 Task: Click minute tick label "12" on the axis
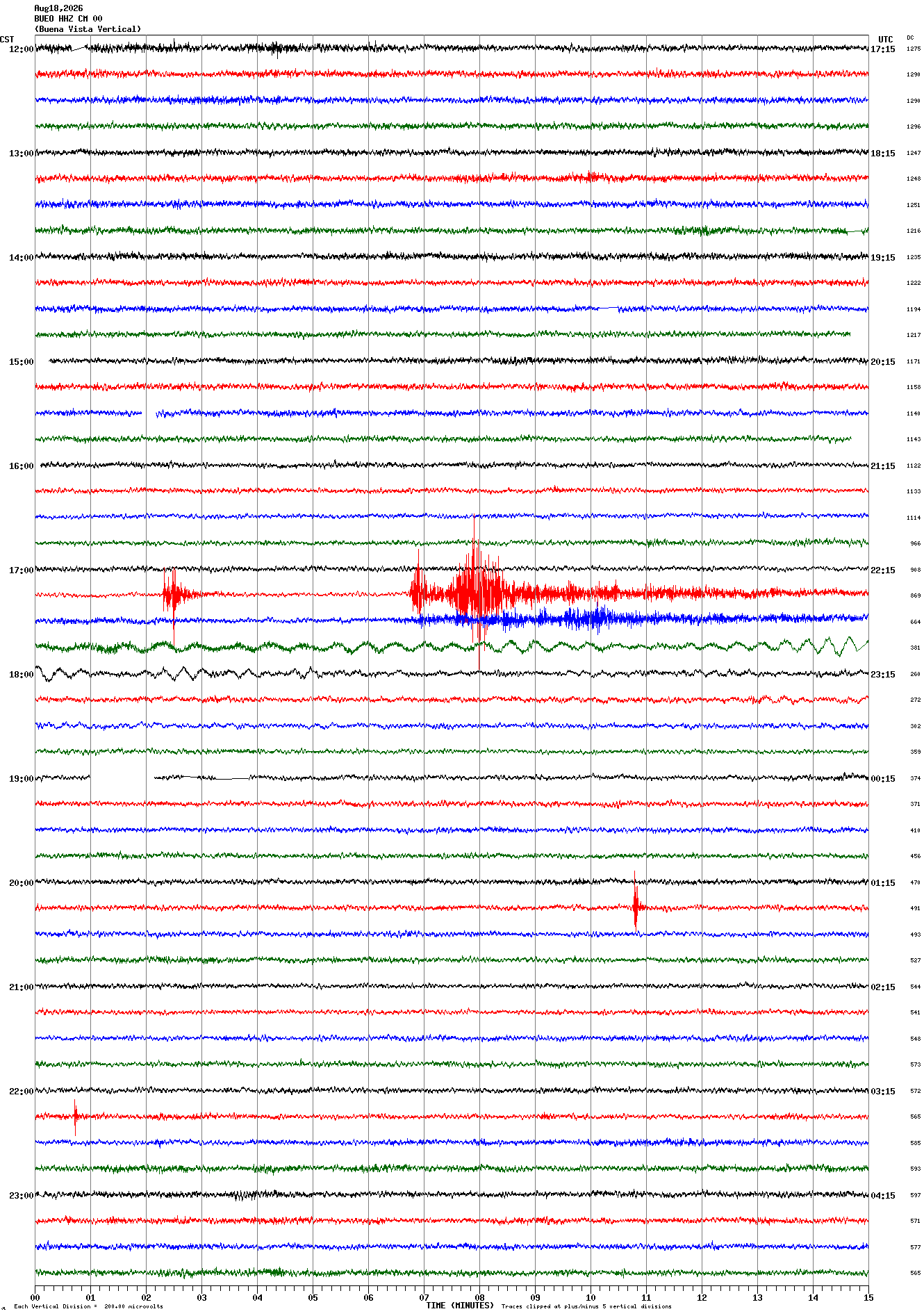(702, 1297)
